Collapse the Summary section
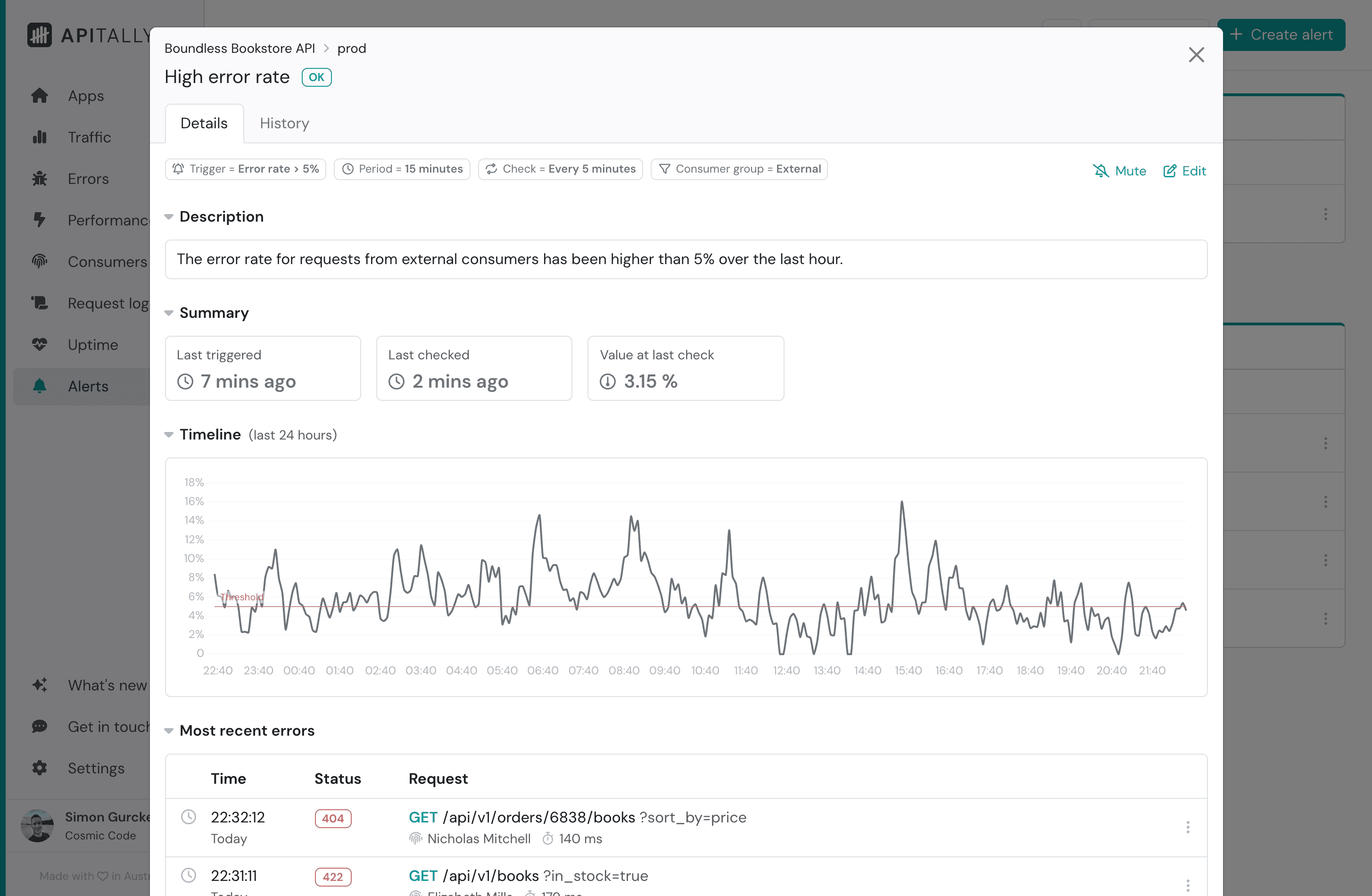The image size is (1372, 896). coord(169,313)
